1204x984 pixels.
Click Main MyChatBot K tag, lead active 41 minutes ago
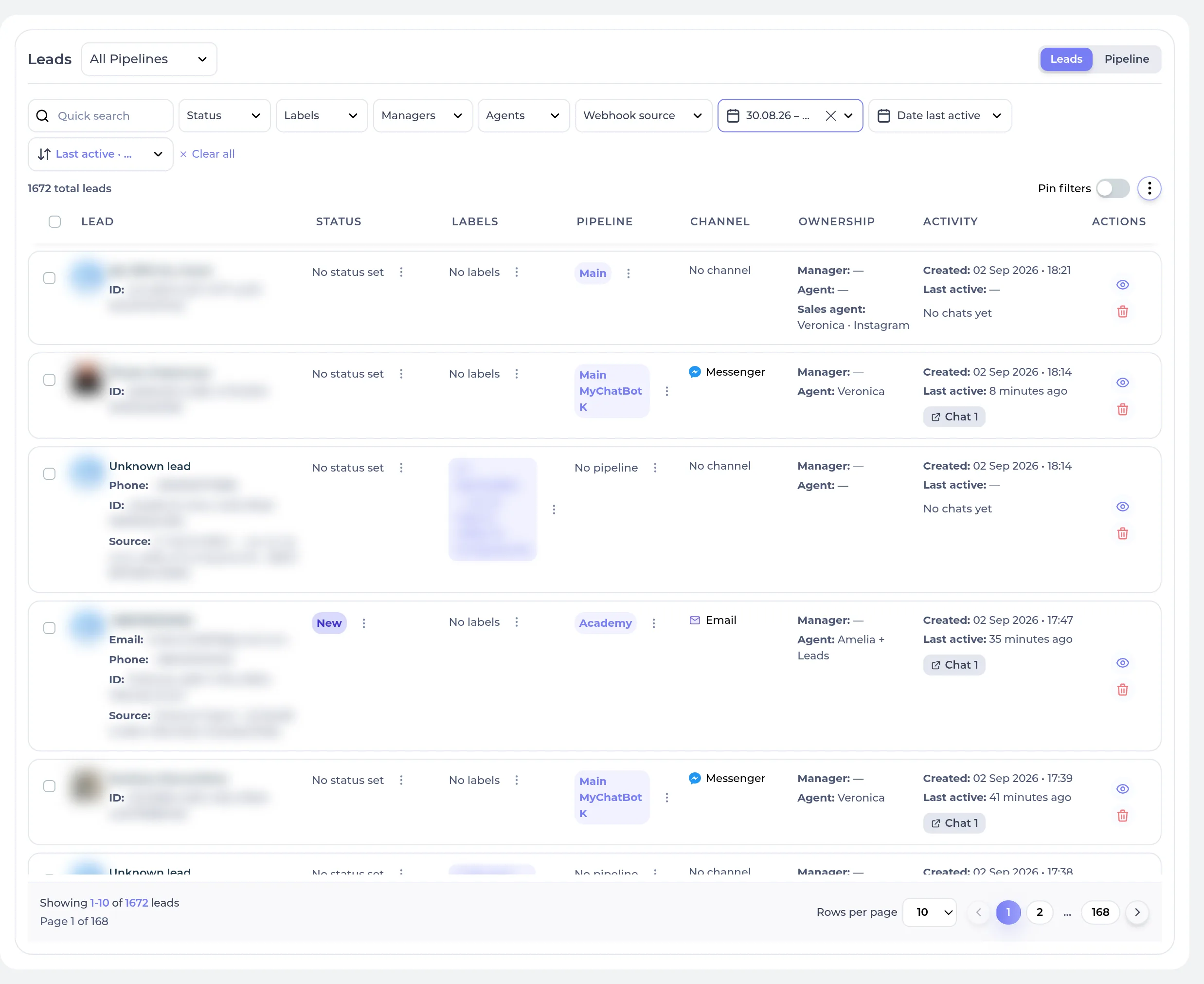pyautogui.click(x=611, y=798)
